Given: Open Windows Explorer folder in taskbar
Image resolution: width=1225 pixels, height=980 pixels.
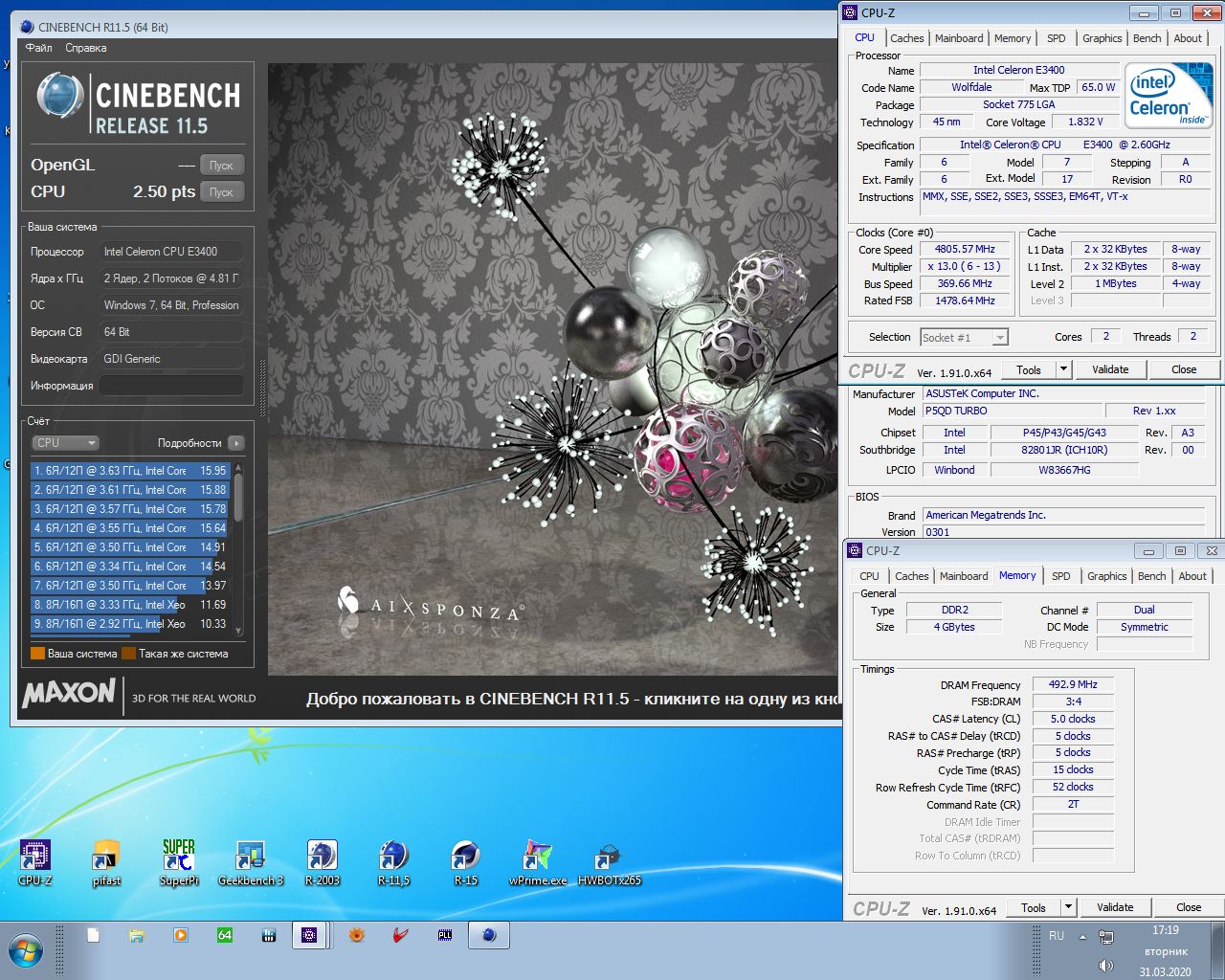Looking at the screenshot, I should [137, 935].
